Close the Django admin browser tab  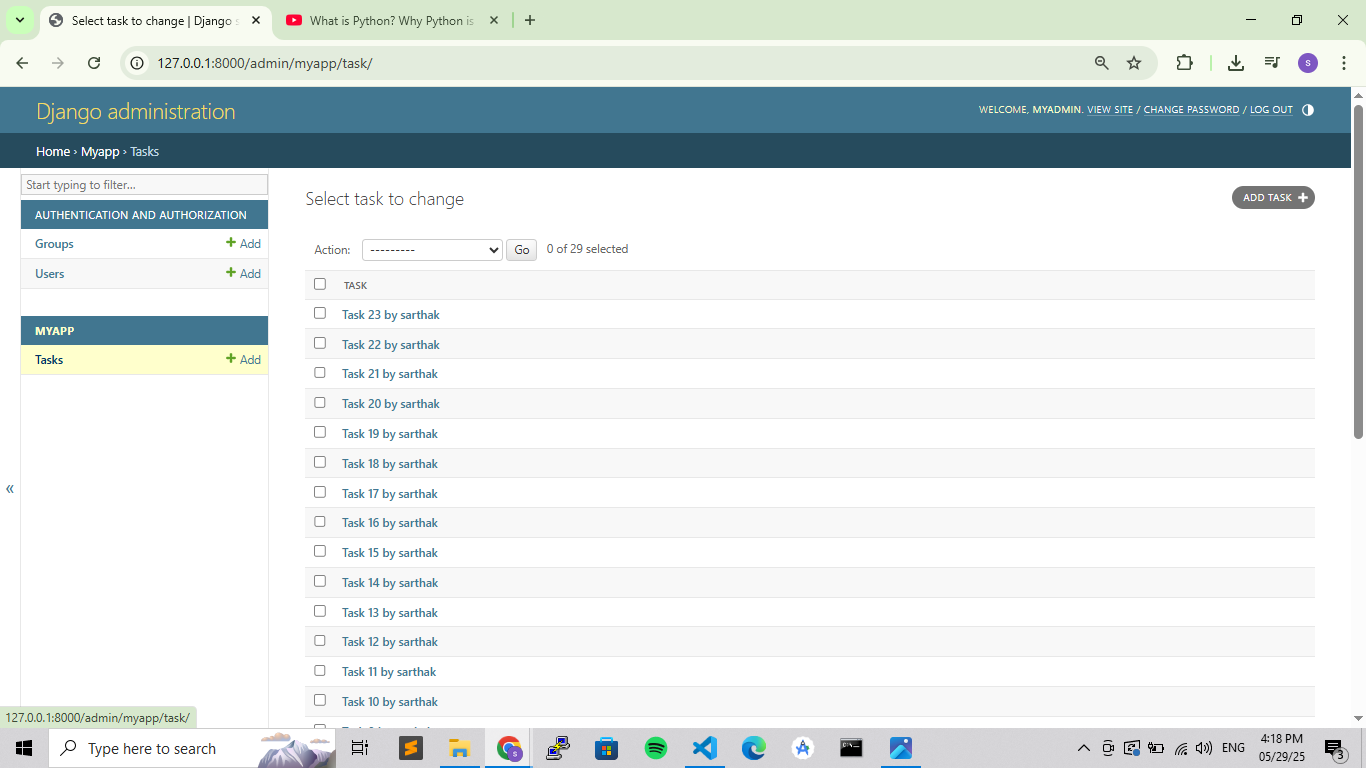pyautogui.click(x=256, y=20)
